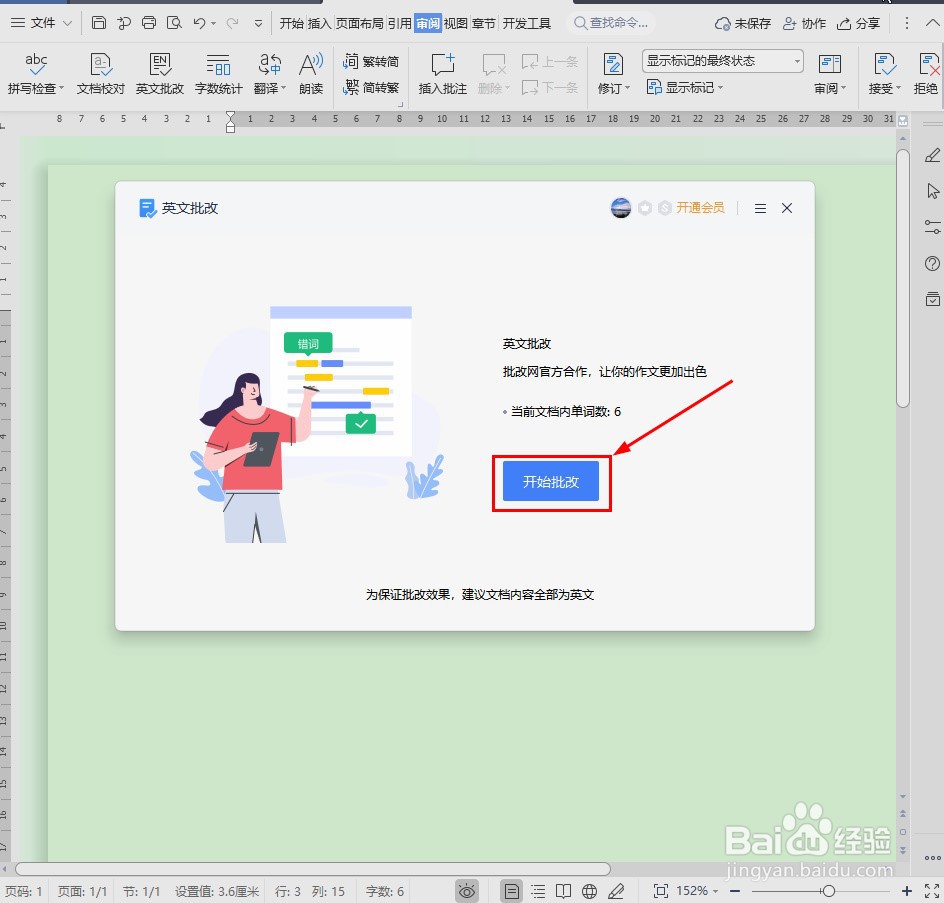Click the 英文批改 English correction icon
Viewport: 944px width, 903px height.
159,70
